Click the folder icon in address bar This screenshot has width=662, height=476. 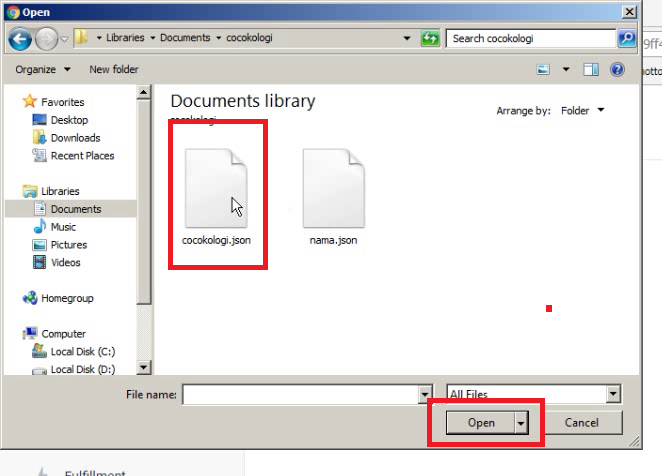(81, 38)
